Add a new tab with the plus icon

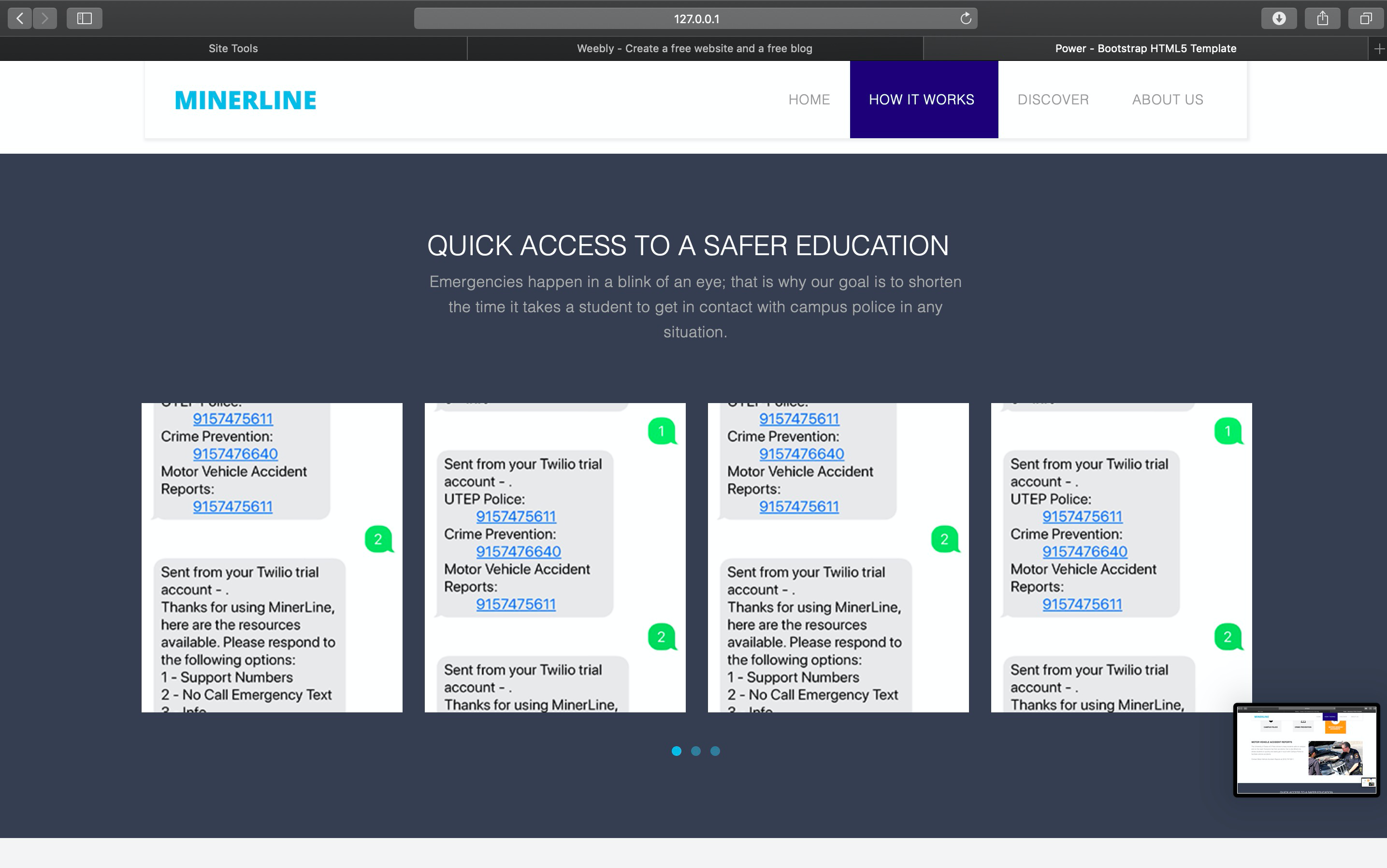(1379, 49)
